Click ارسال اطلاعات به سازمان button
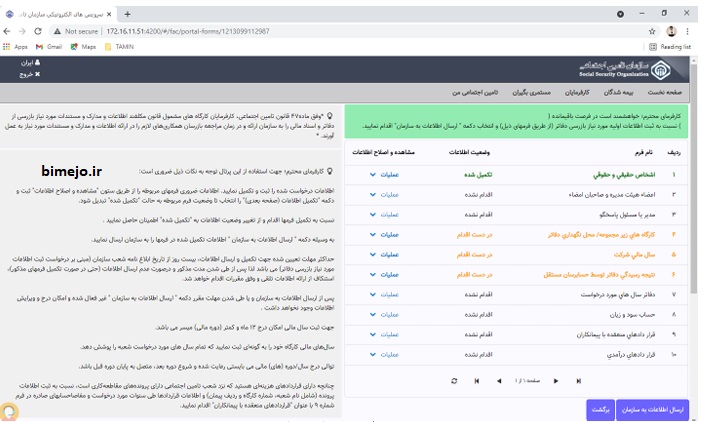 pyautogui.click(x=652, y=410)
